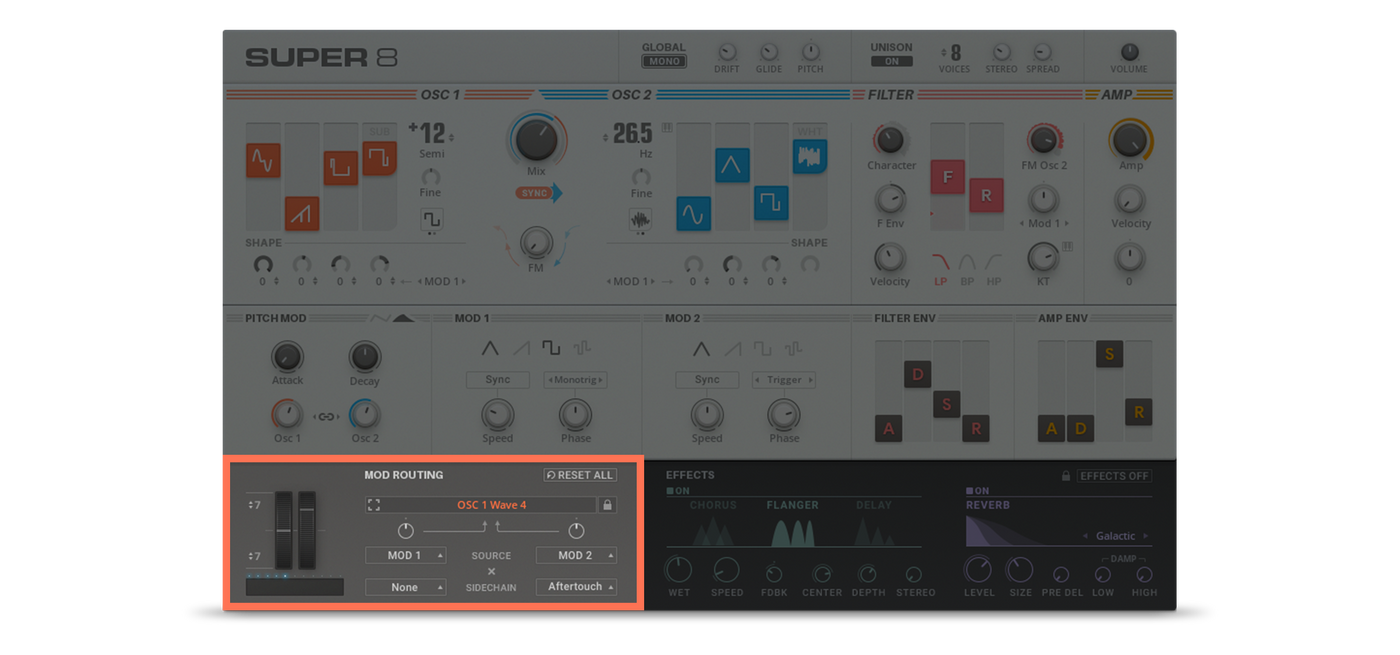Click the effects lock icon

[x=1066, y=476]
